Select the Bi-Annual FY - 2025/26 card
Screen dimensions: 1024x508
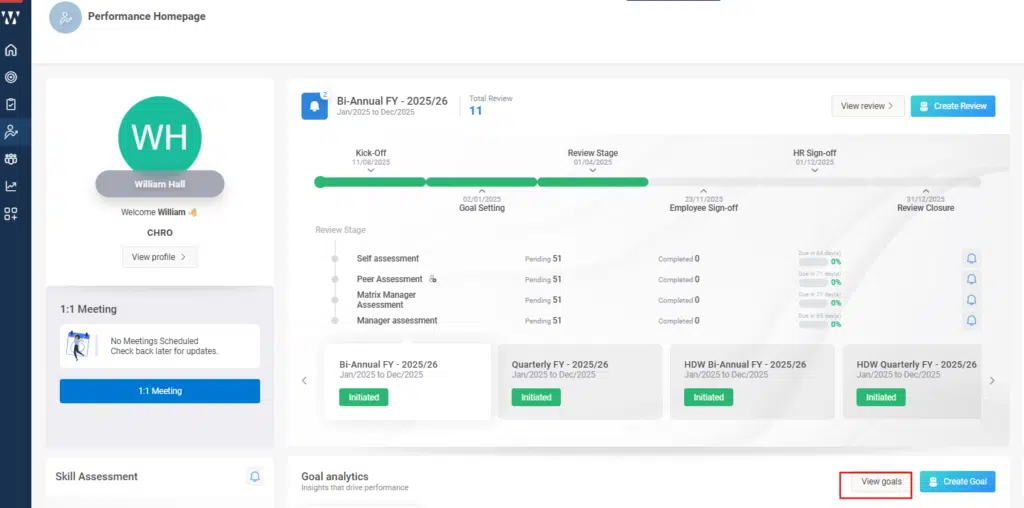click(408, 381)
